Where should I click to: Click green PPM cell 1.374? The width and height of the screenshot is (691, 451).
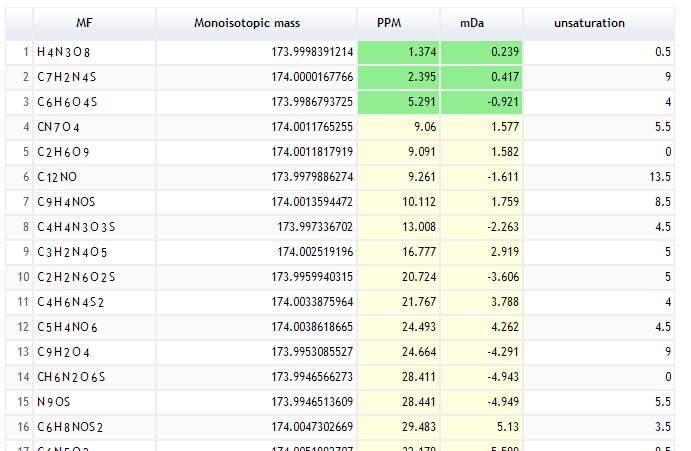pyautogui.click(x=398, y=52)
